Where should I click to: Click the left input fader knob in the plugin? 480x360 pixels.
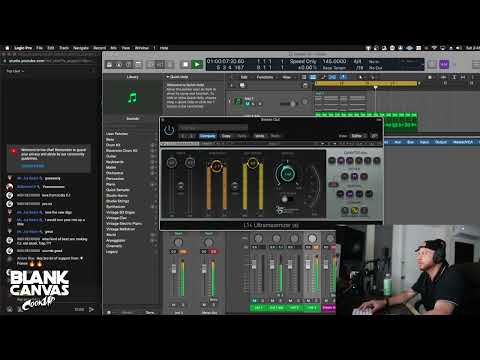(172, 163)
